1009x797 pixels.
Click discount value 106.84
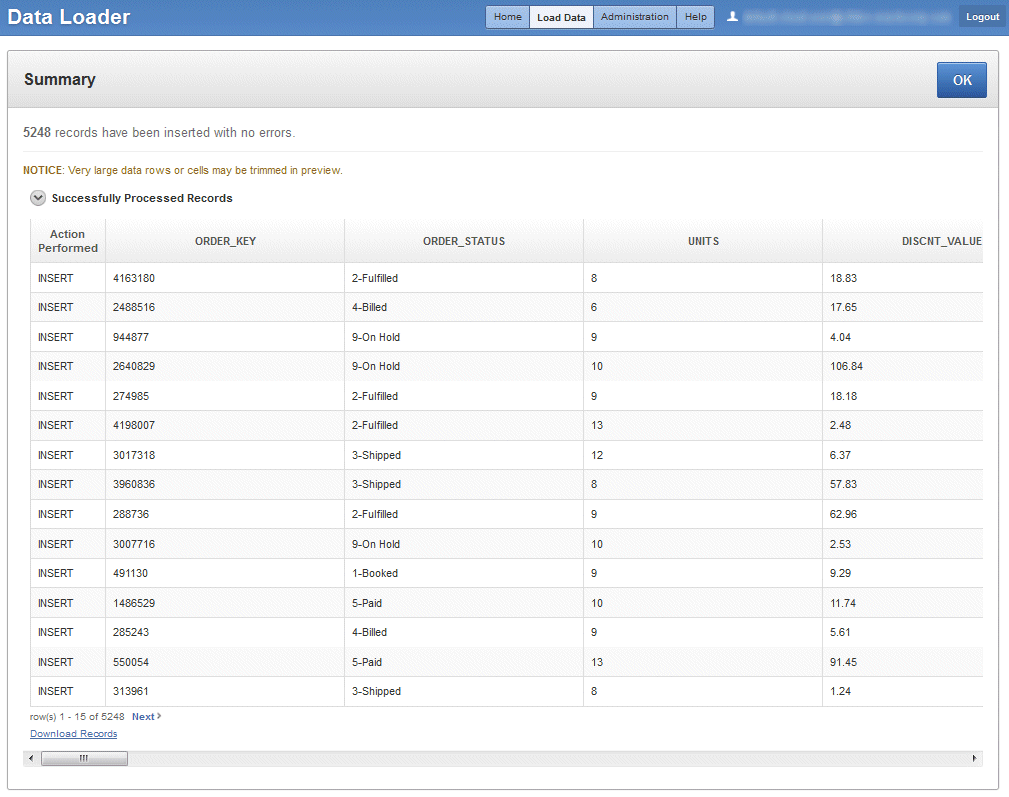coord(903,366)
